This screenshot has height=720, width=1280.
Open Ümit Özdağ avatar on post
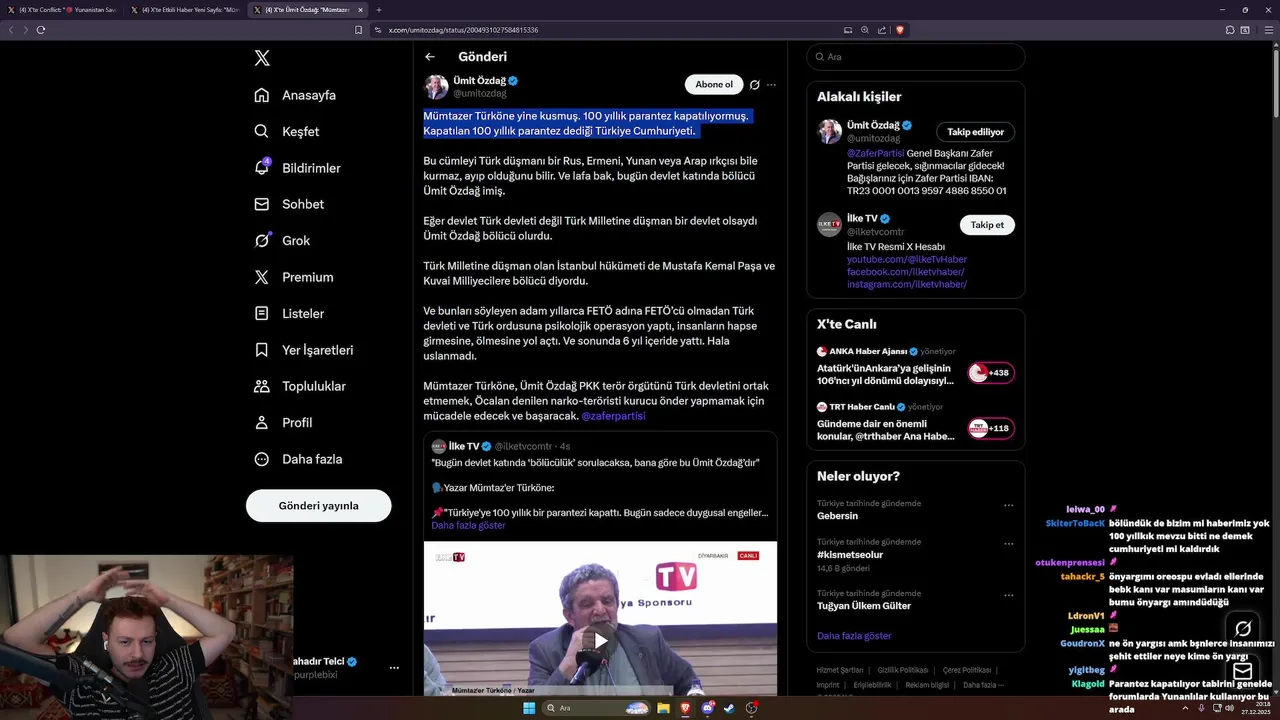(x=436, y=86)
